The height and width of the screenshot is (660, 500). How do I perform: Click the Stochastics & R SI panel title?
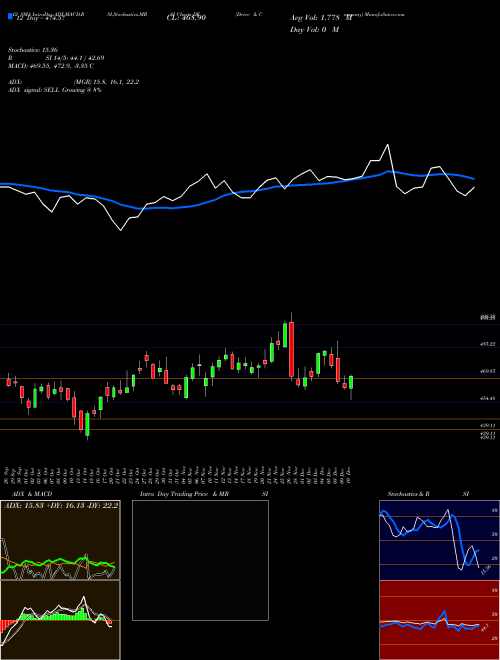coord(428,494)
